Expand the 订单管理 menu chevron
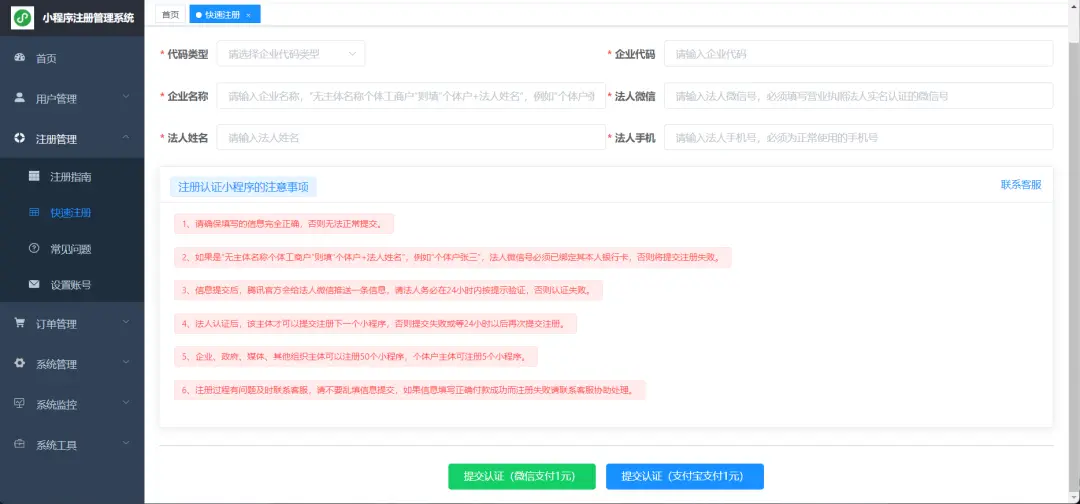 pos(126,322)
